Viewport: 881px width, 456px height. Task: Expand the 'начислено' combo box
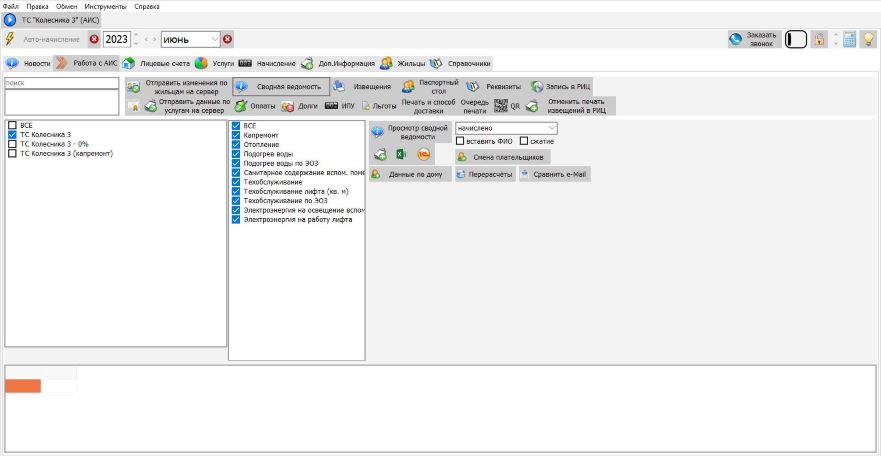(x=552, y=128)
